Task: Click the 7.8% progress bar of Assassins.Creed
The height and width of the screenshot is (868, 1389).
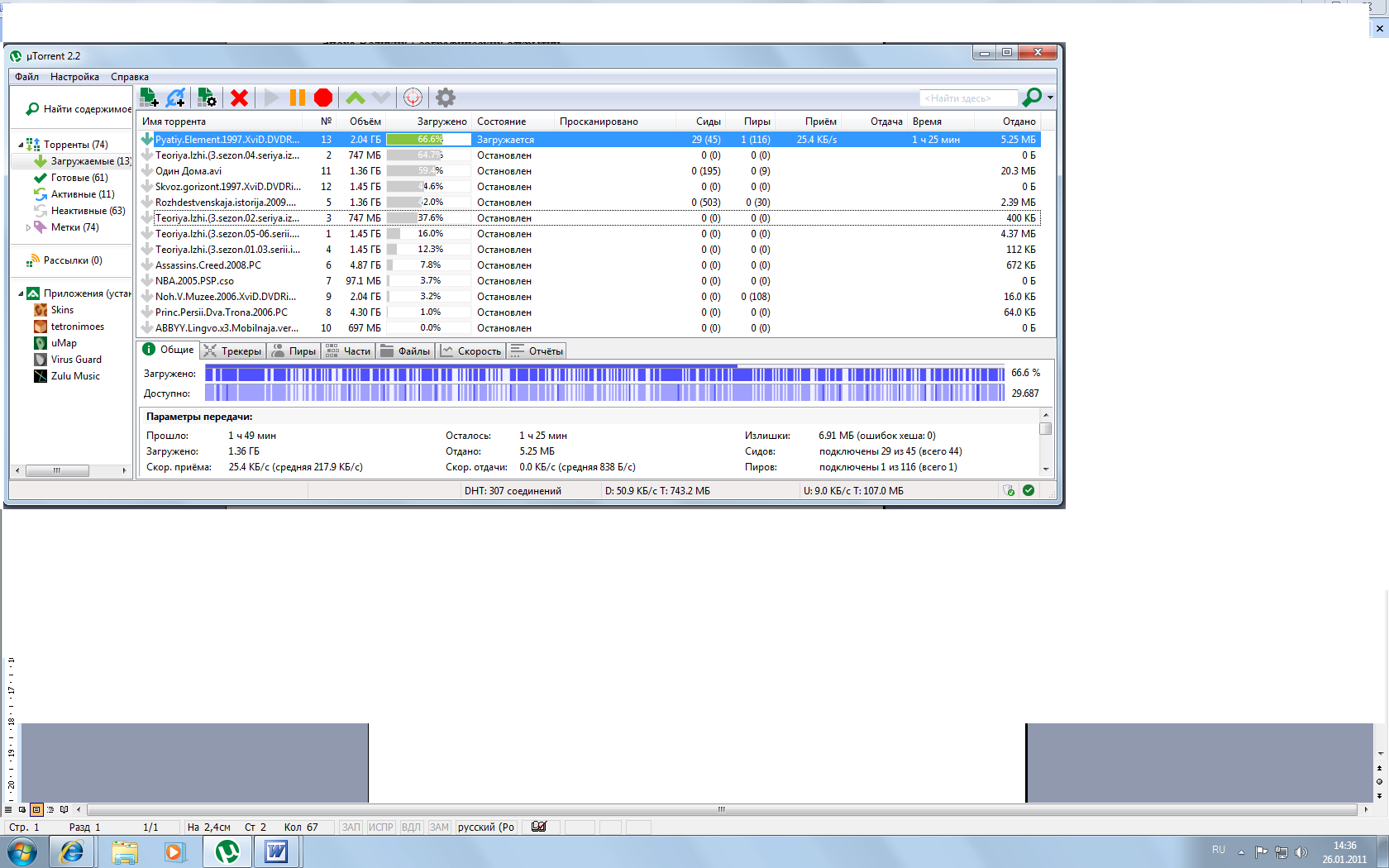Action: point(428,265)
